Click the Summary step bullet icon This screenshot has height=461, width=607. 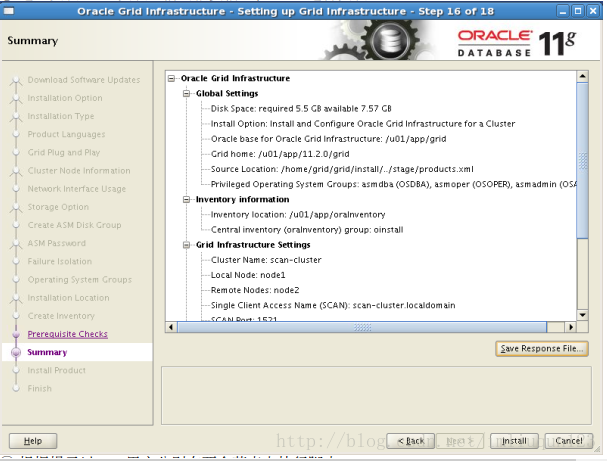click(16, 352)
